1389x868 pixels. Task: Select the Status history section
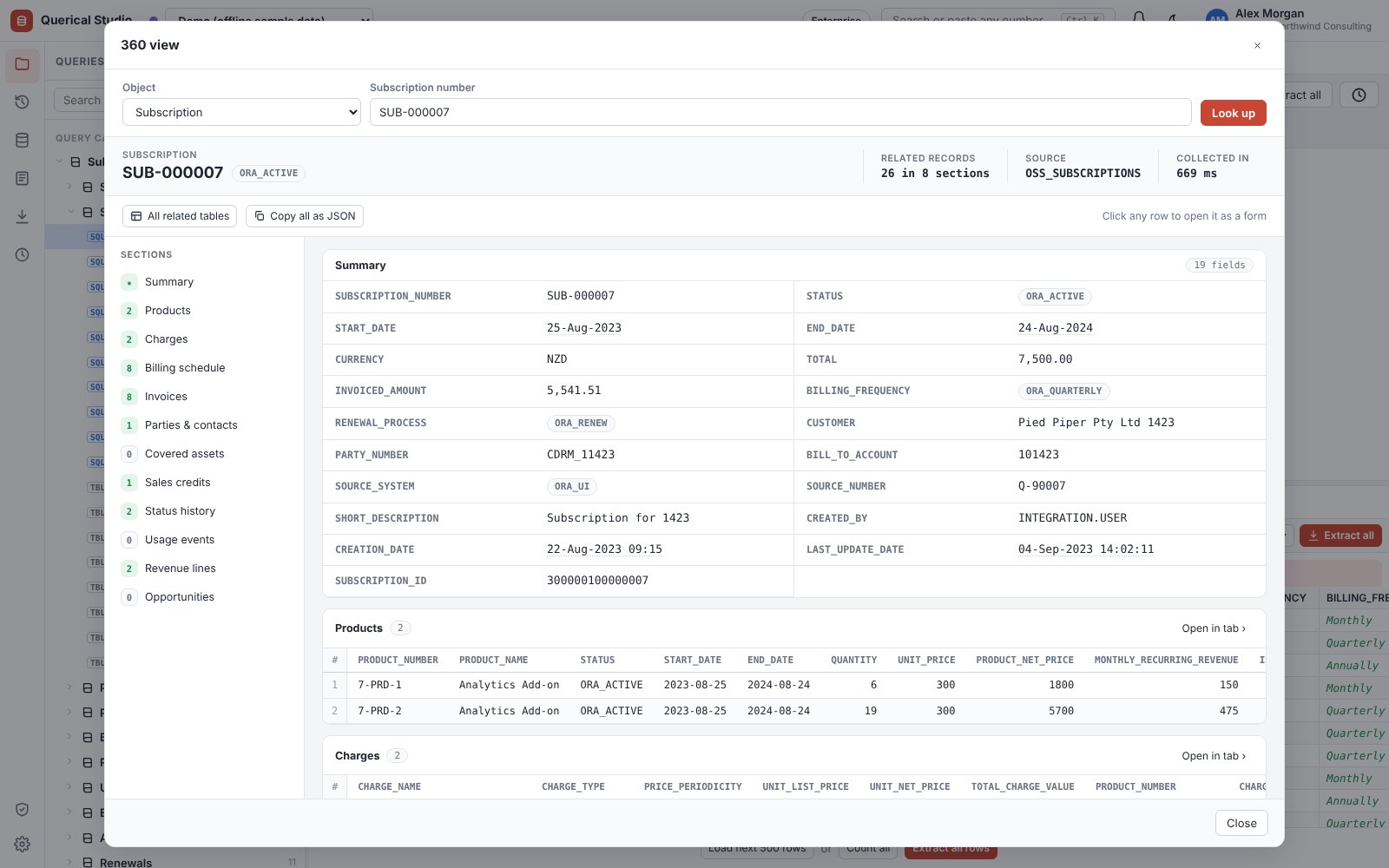205,511
